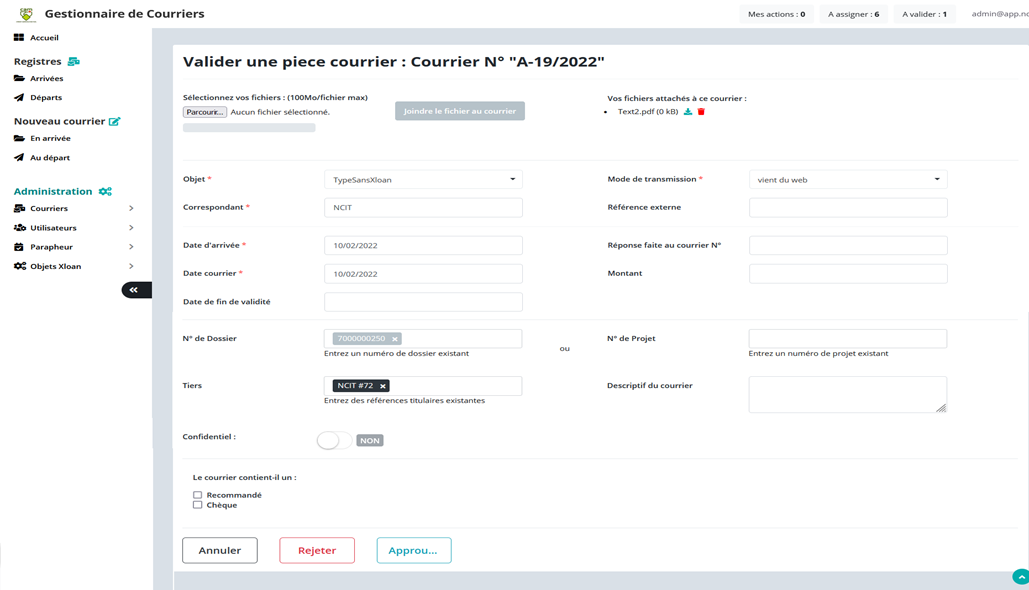
Task: Click the Administration gears icon
Action: tap(105, 192)
